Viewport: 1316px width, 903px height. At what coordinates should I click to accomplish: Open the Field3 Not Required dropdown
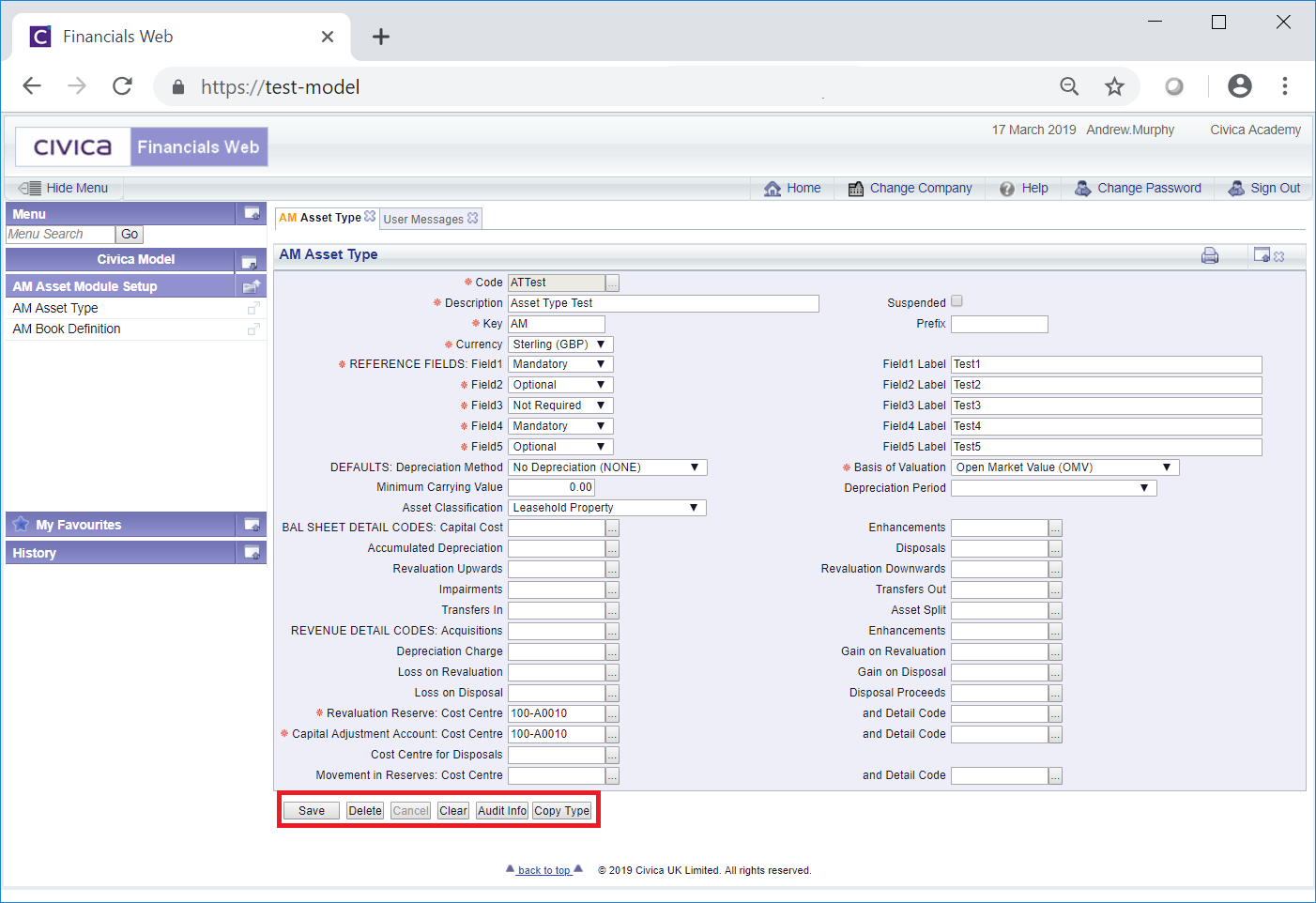[x=560, y=406]
